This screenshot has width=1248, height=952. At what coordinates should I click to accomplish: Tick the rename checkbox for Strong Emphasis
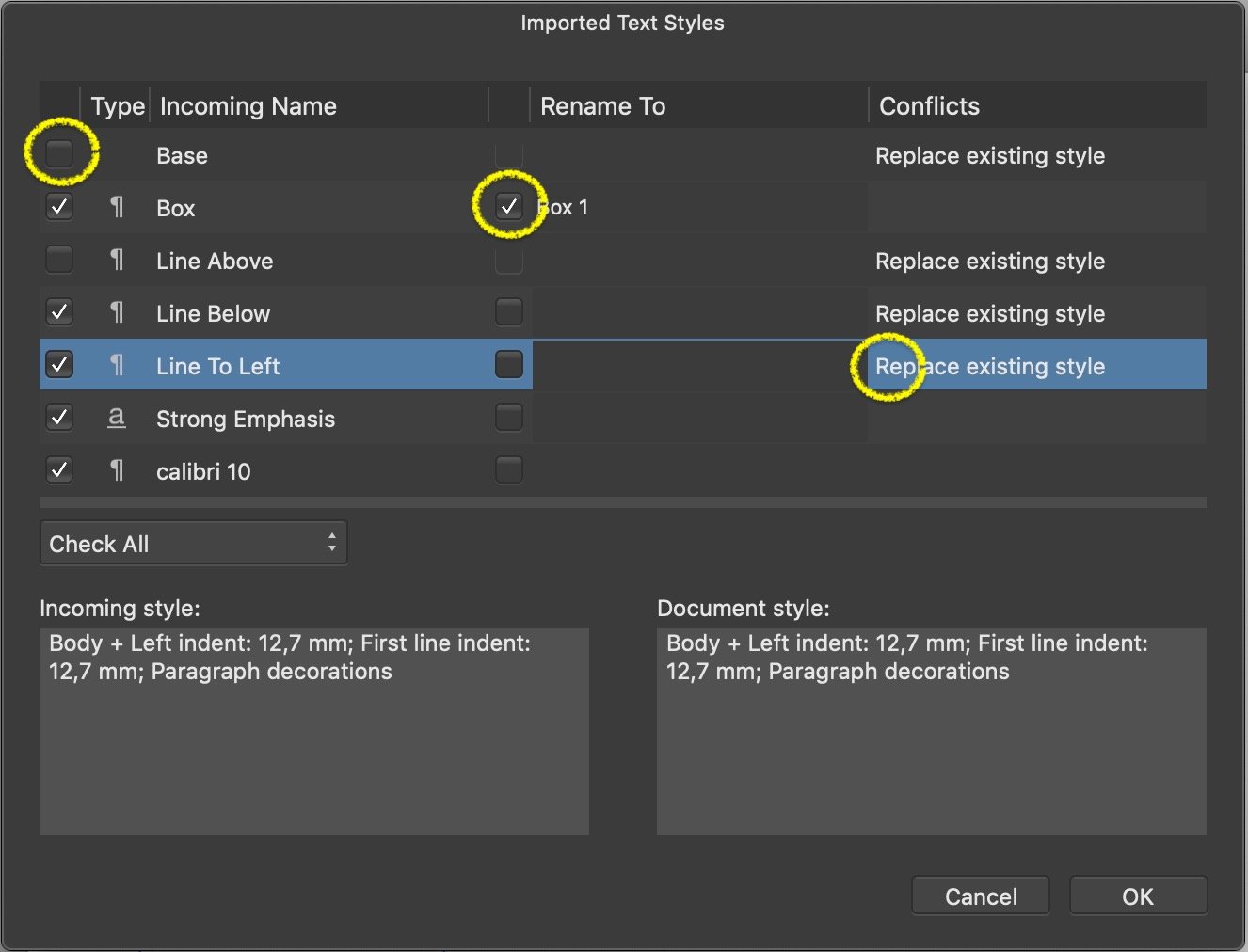point(509,417)
